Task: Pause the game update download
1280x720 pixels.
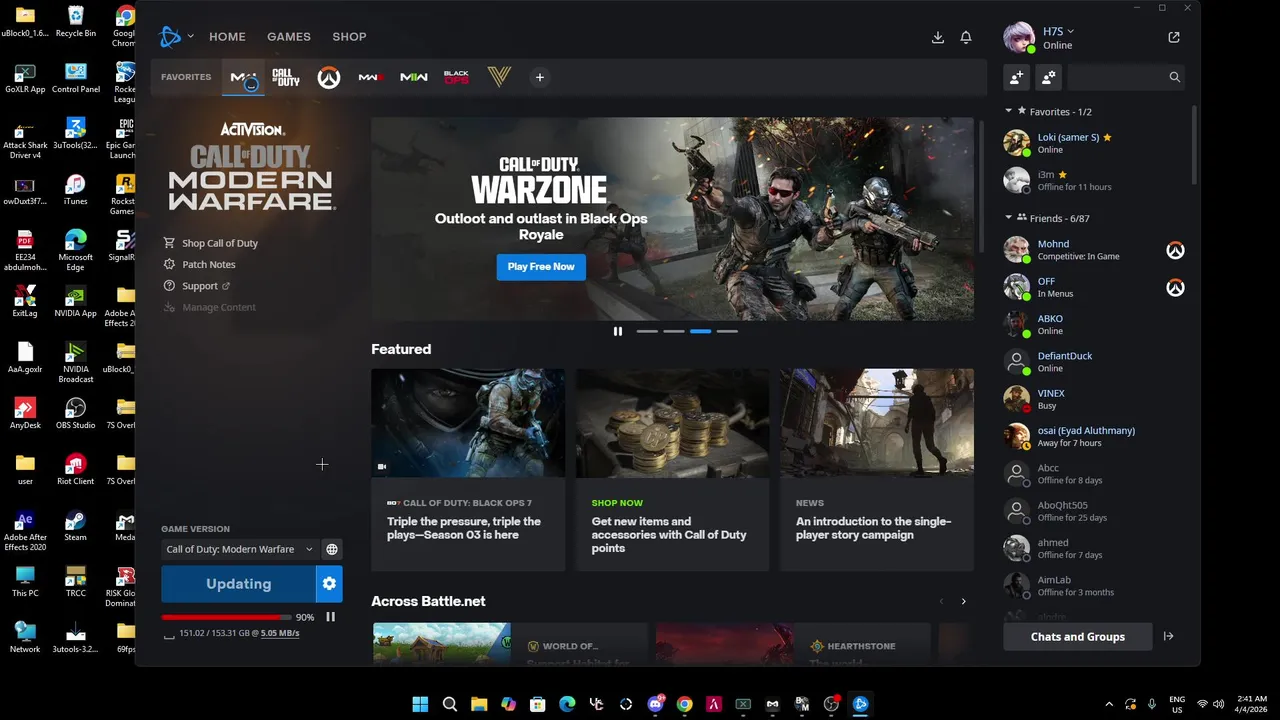Action: coord(330,617)
